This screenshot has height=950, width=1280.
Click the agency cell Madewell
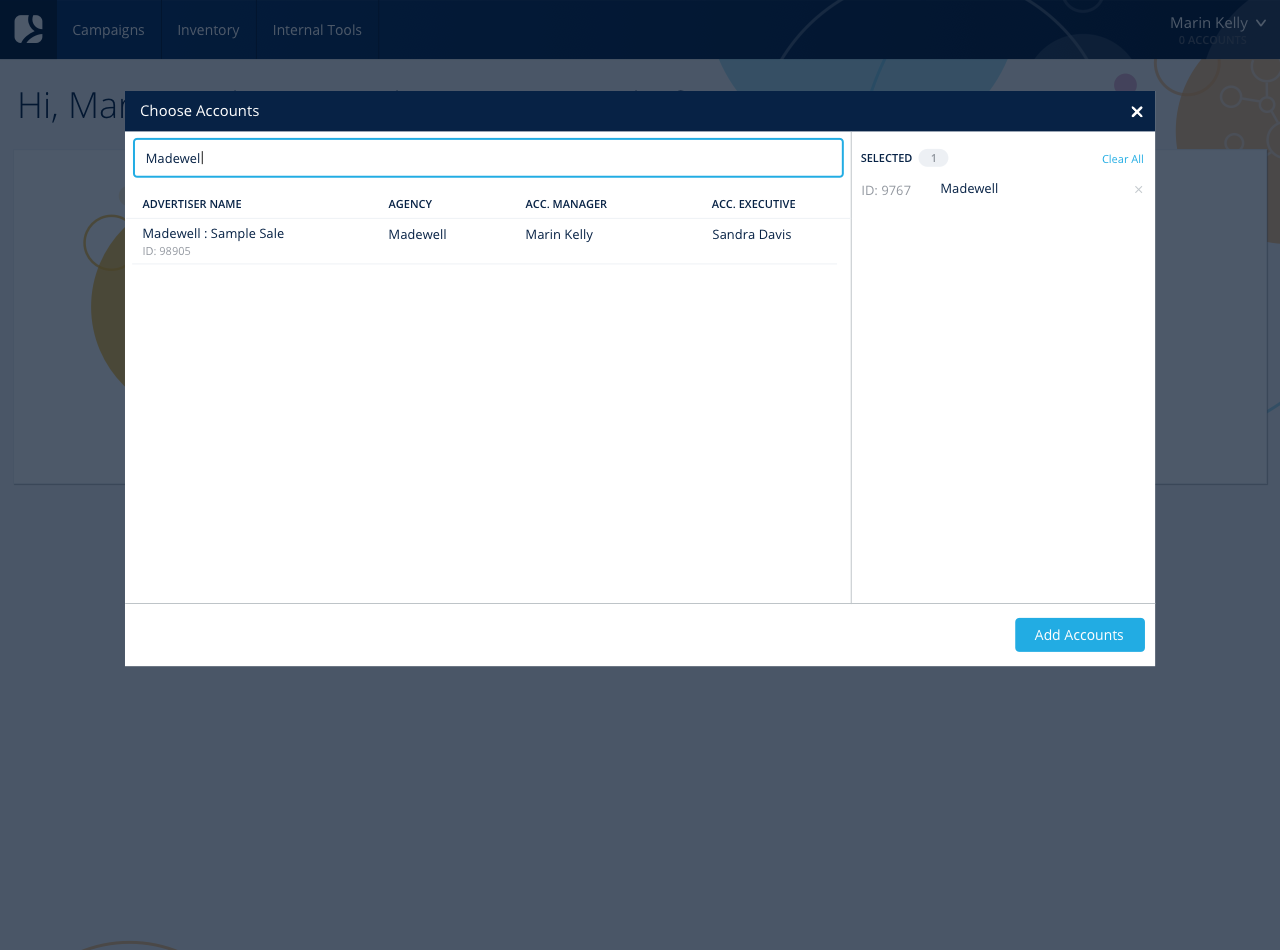point(417,235)
